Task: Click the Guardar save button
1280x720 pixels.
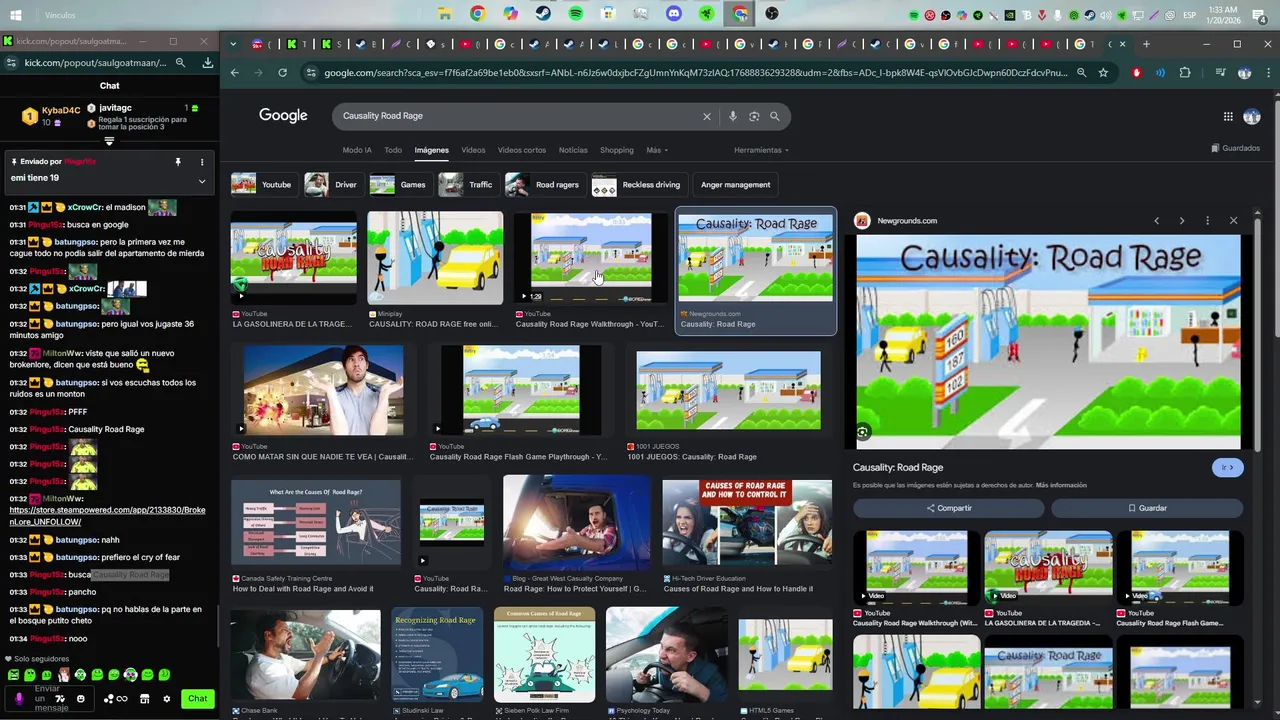Action: click(1147, 508)
